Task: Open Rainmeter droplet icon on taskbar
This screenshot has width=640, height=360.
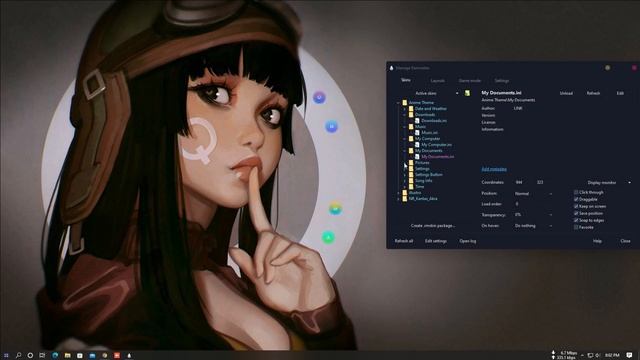Action: pyautogui.click(x=129, y=356)
